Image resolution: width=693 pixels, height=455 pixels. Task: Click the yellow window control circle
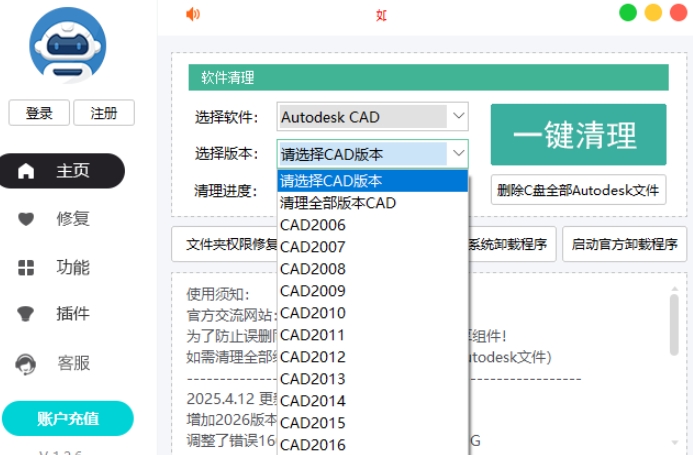(x=653, y=12)
